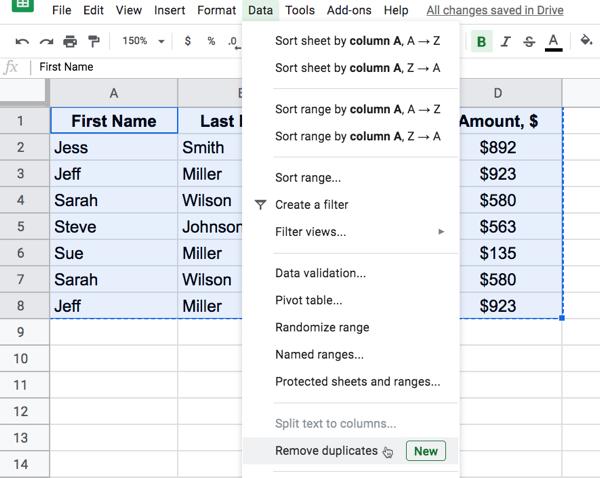Click the Redo arrow icon
The image size is (600, 478).
(x=46, y=41)
